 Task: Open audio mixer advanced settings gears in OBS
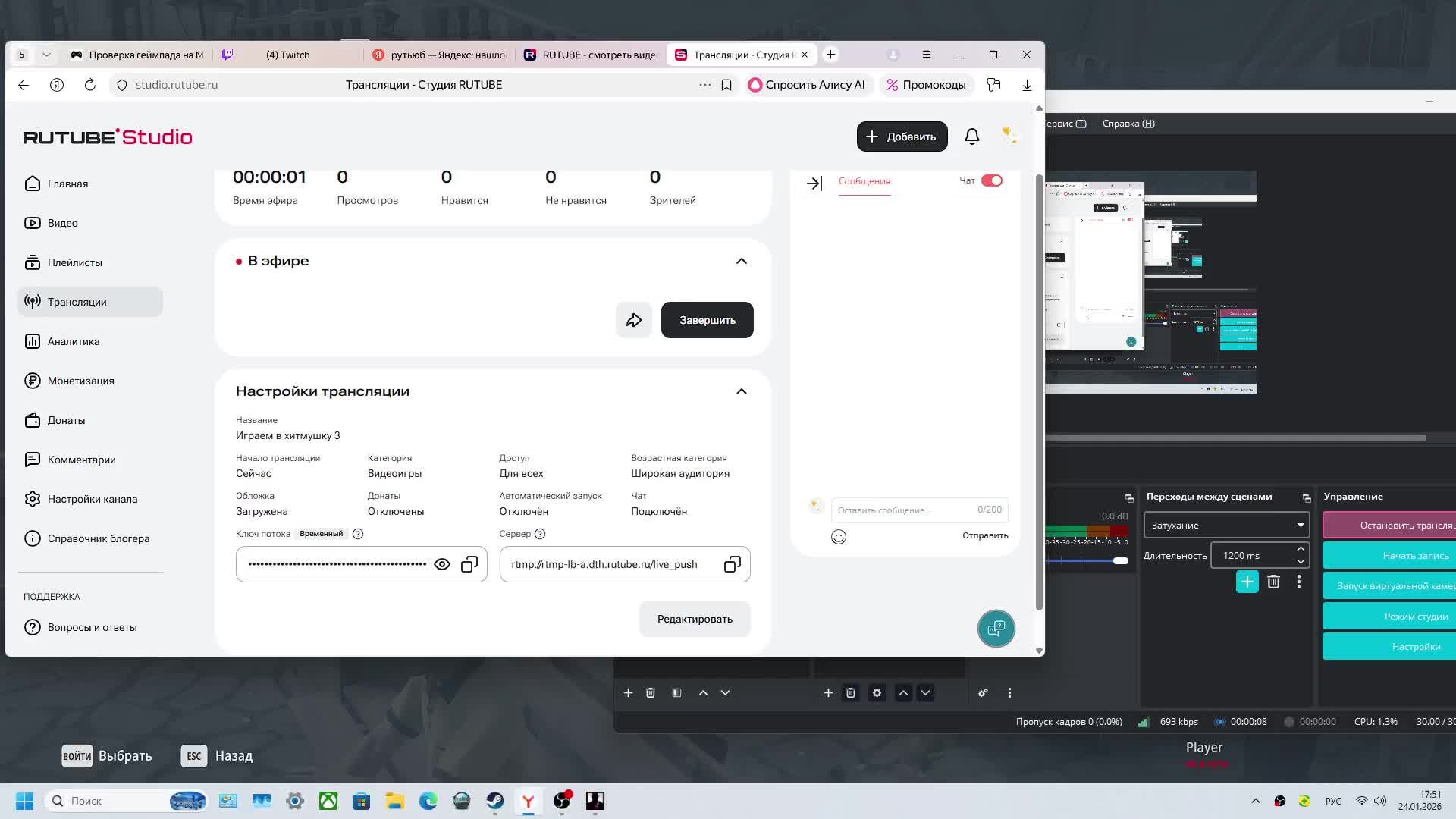(x=983, y=693)
